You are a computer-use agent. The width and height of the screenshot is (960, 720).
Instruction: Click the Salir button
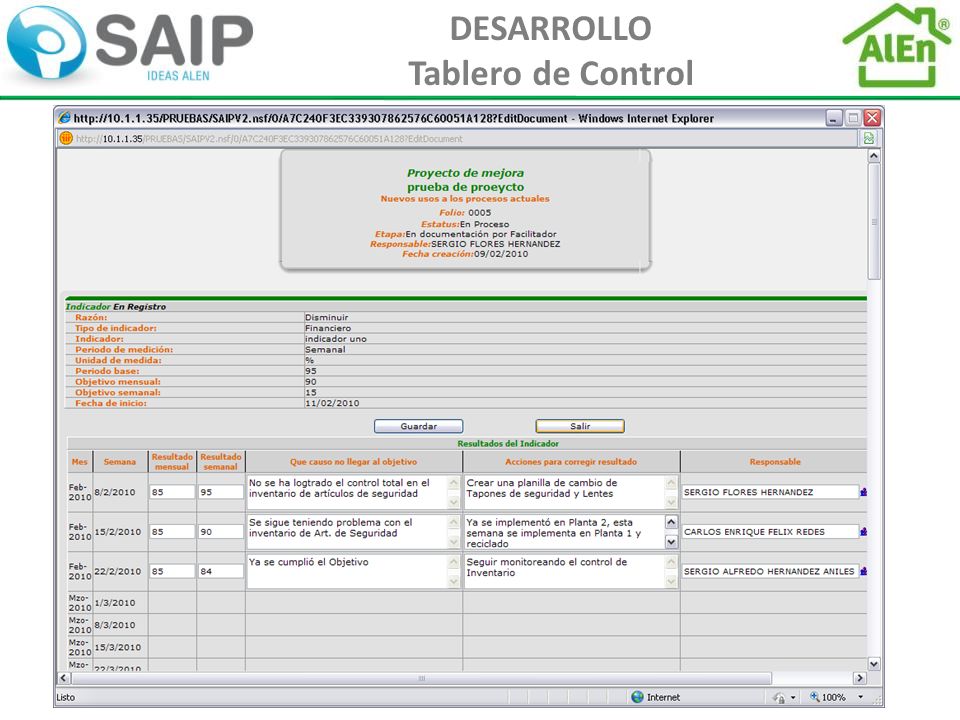pos(580,426)
